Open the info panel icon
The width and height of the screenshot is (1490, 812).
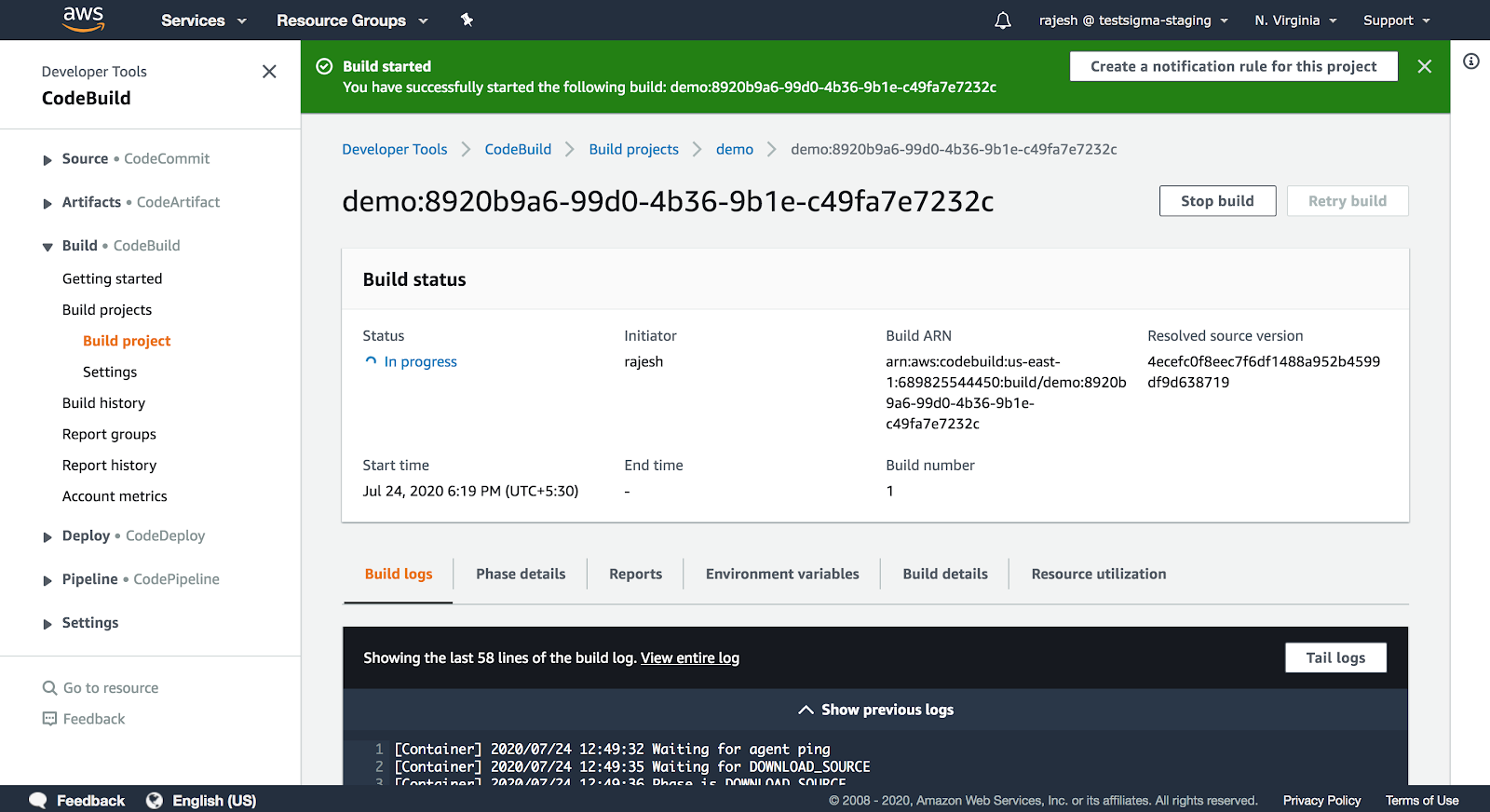[1471, 61]
